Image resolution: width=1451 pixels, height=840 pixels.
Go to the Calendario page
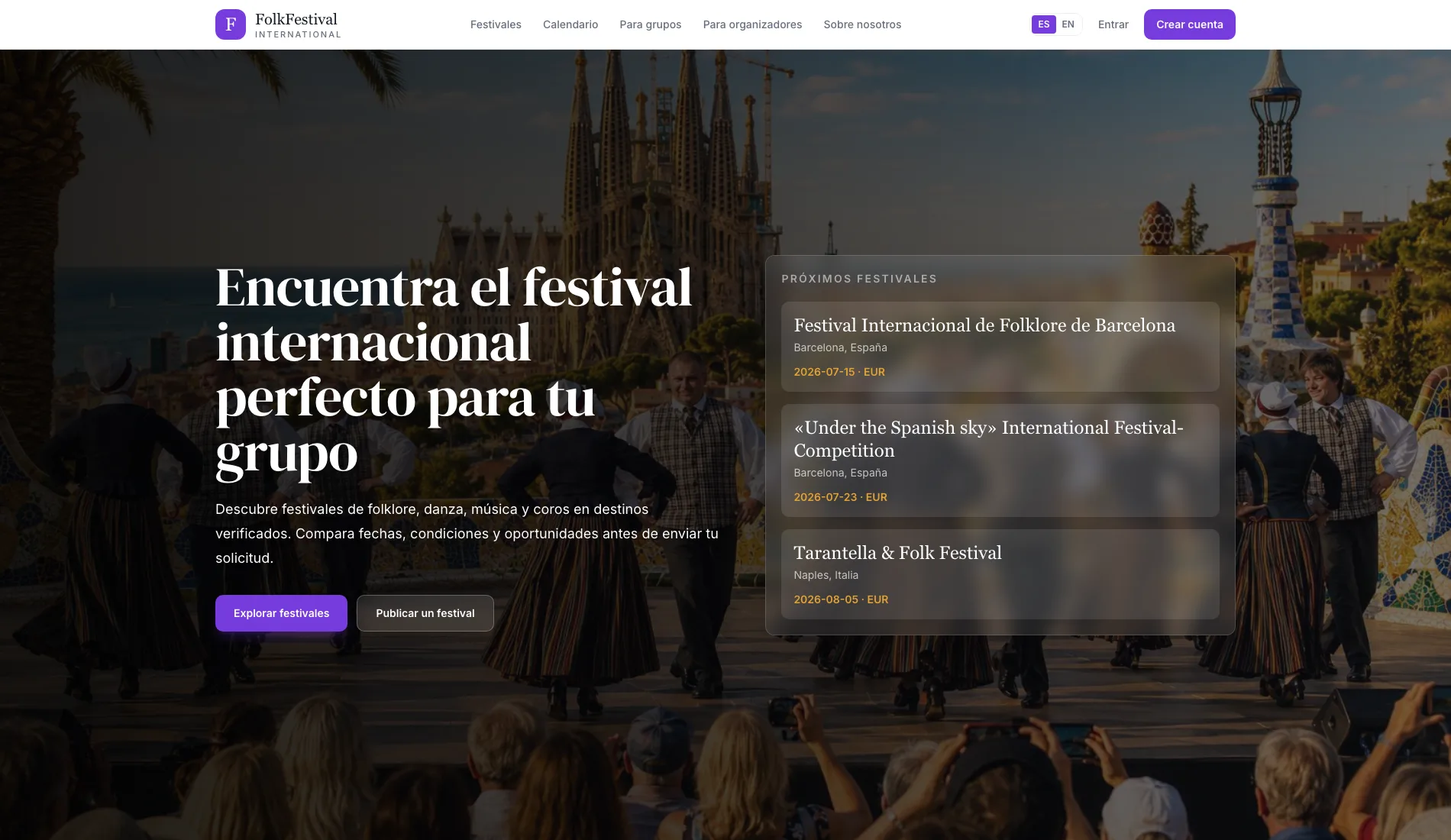point(570,24)
